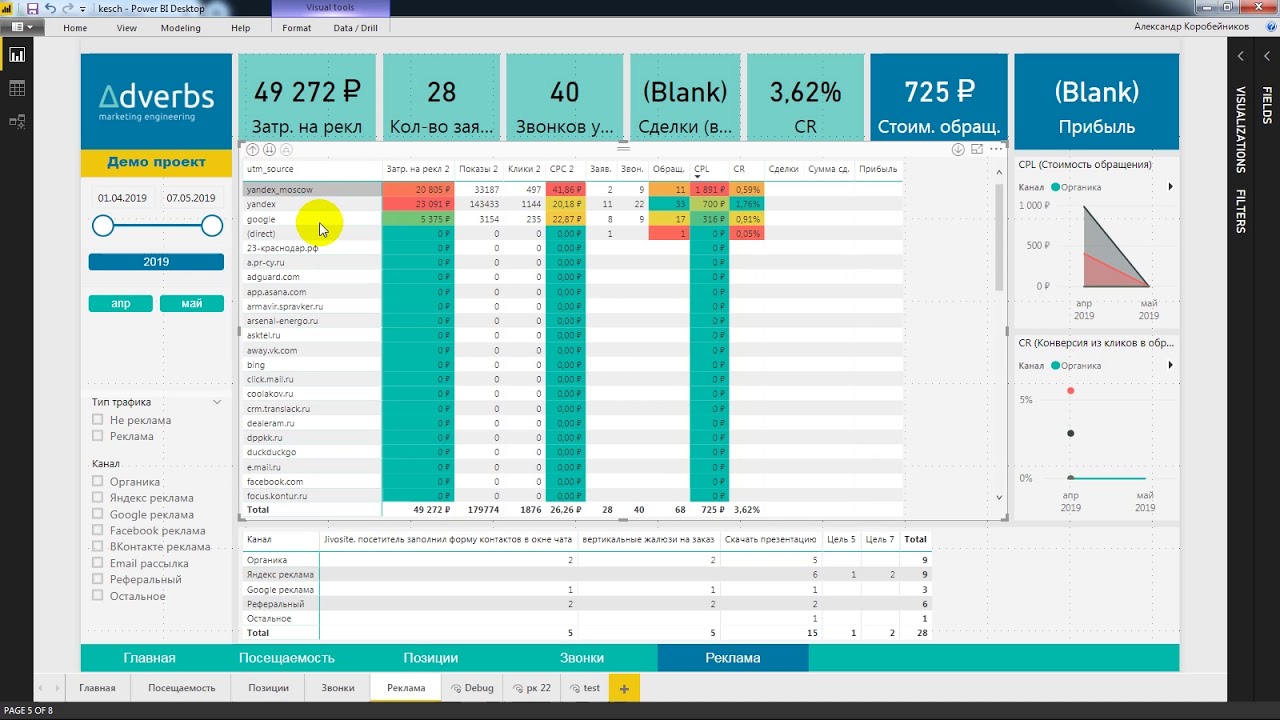The height and width of the screenshot is (720, 1280).
Task: Sort table by utm_source column header
Action: (x=270, y=169)
